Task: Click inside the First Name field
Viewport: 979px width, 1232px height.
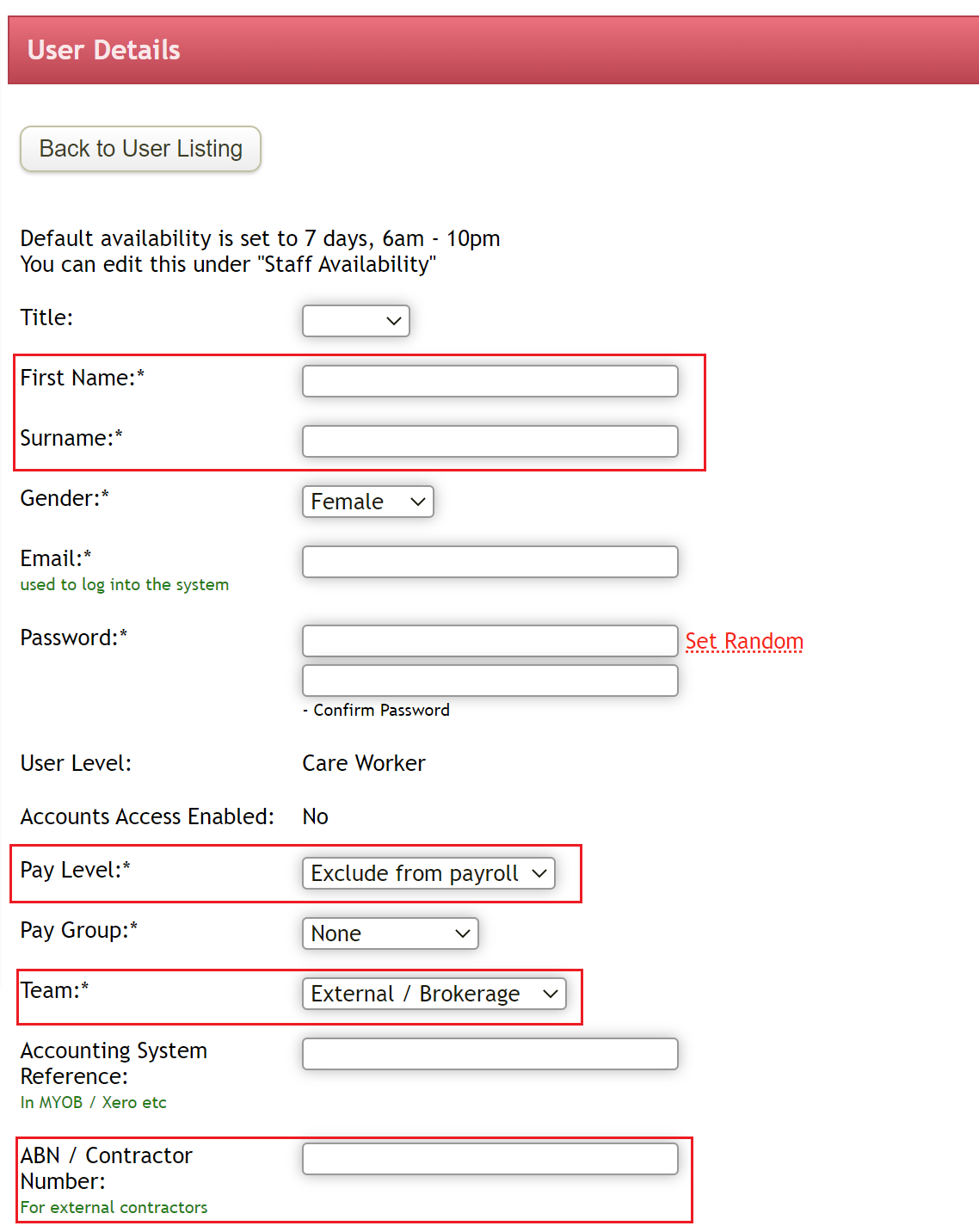Action: point(489,380)
